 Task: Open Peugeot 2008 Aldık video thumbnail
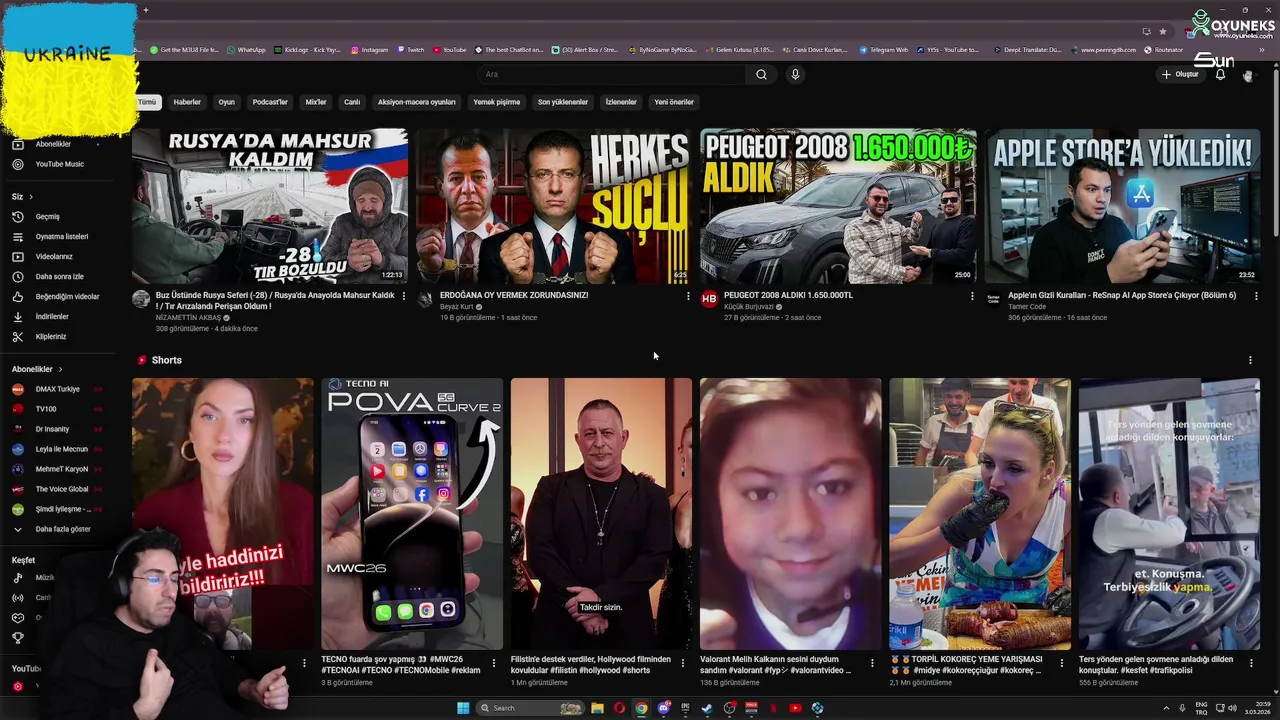(x=838, y=206)
